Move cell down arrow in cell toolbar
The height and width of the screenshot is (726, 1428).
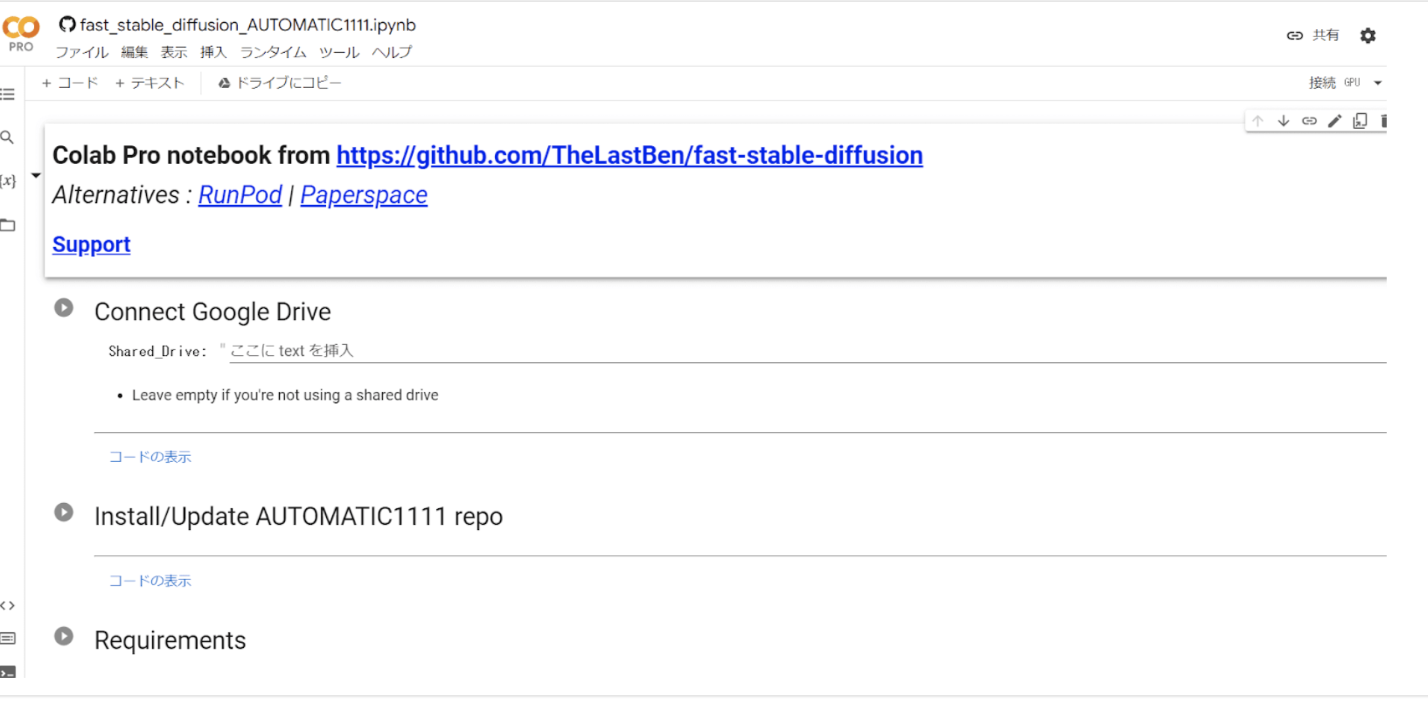coord(1284,121)
